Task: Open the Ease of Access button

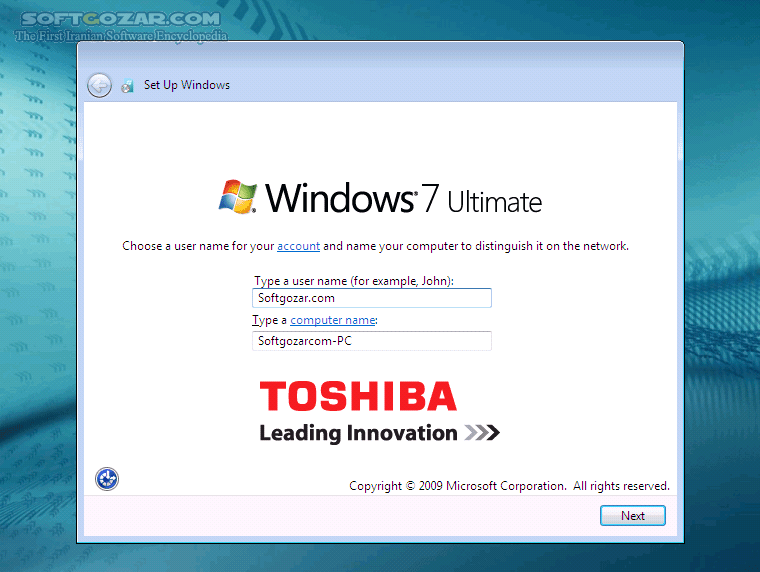Action: click(107, 479)
